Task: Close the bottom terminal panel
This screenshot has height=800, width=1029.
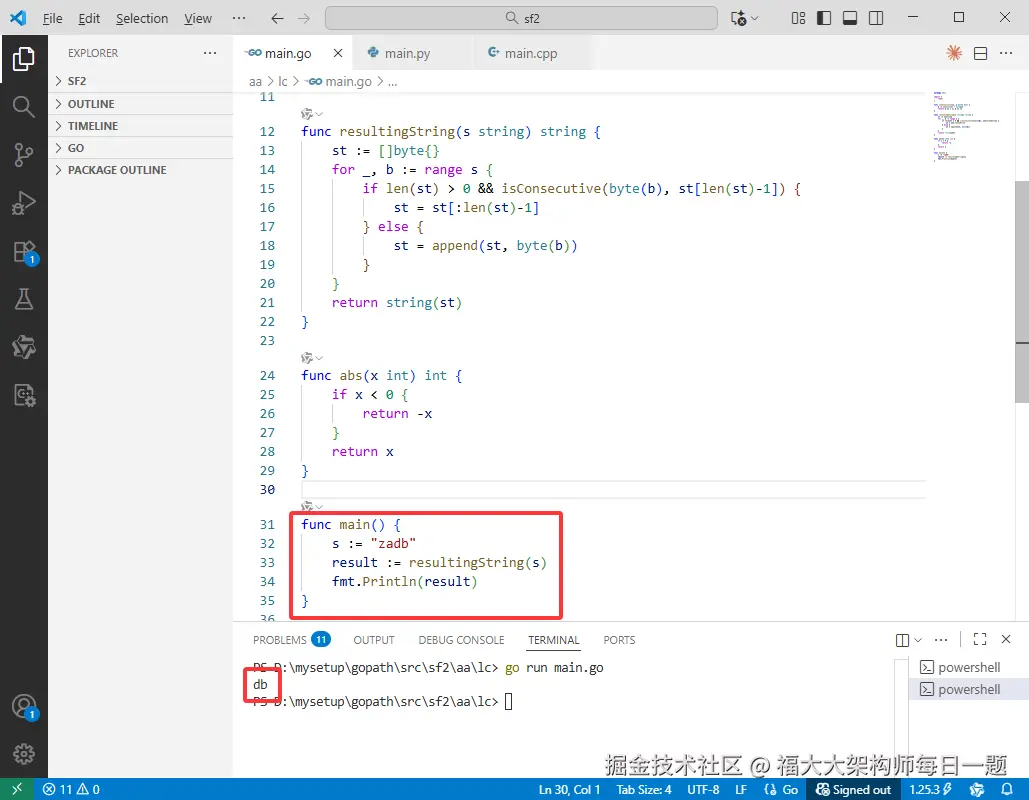Action: click(1006, 639)
